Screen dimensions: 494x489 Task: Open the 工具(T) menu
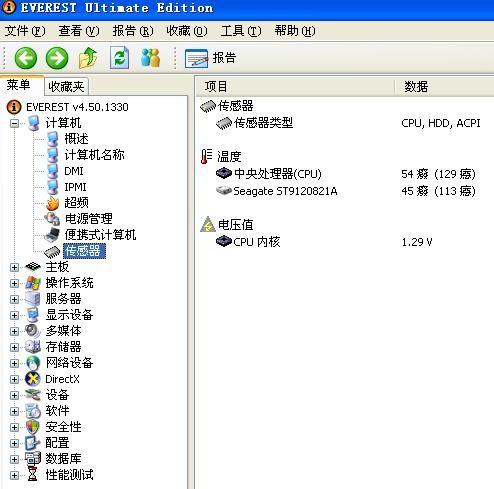(241, 31)
